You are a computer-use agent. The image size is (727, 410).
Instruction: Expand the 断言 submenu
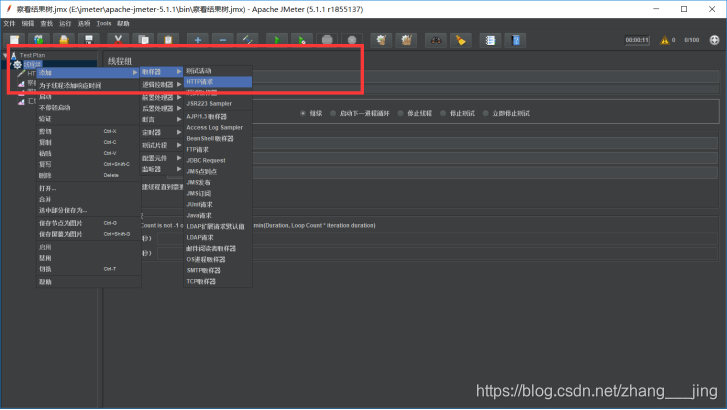(161, 119)
